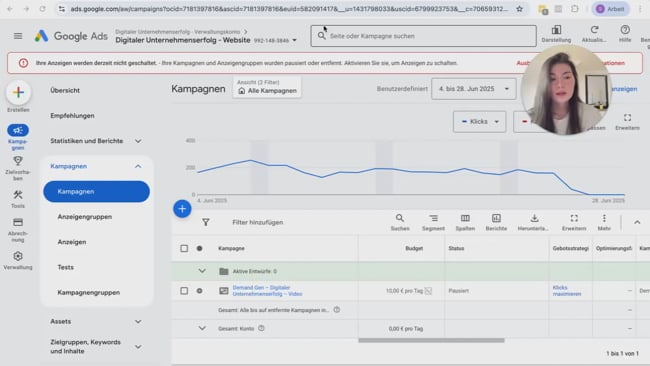The width and height of the screenshot is (650, 366).
Task: Click the help icon beside Gesamt: Alle bis auf
Action: (x=337, y=310)
